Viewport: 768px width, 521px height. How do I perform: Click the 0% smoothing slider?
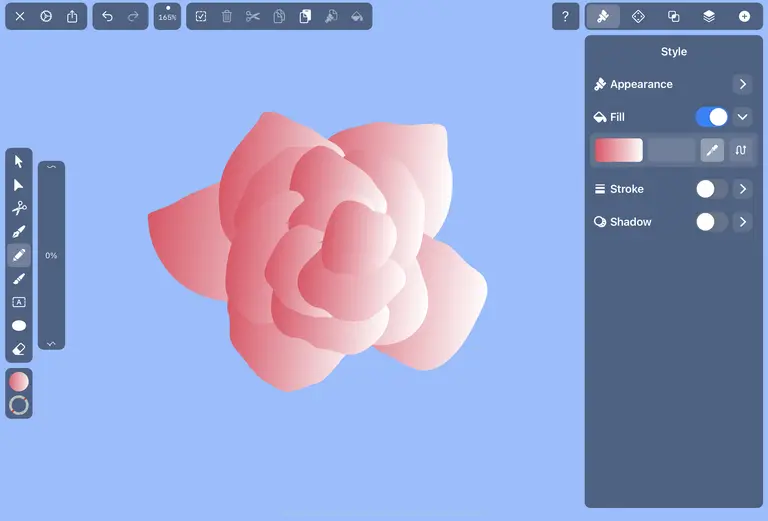coord(51,255)
